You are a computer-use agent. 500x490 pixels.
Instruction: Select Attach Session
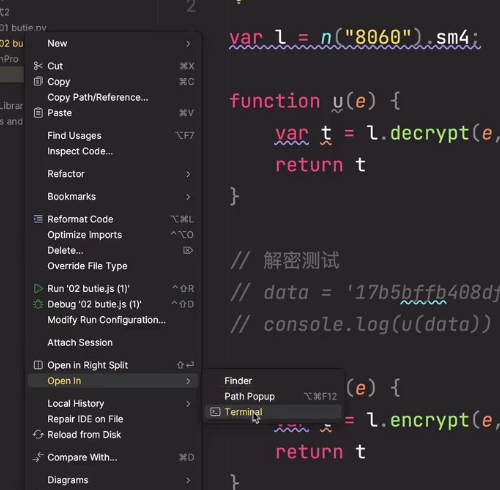tap(113, 343)
